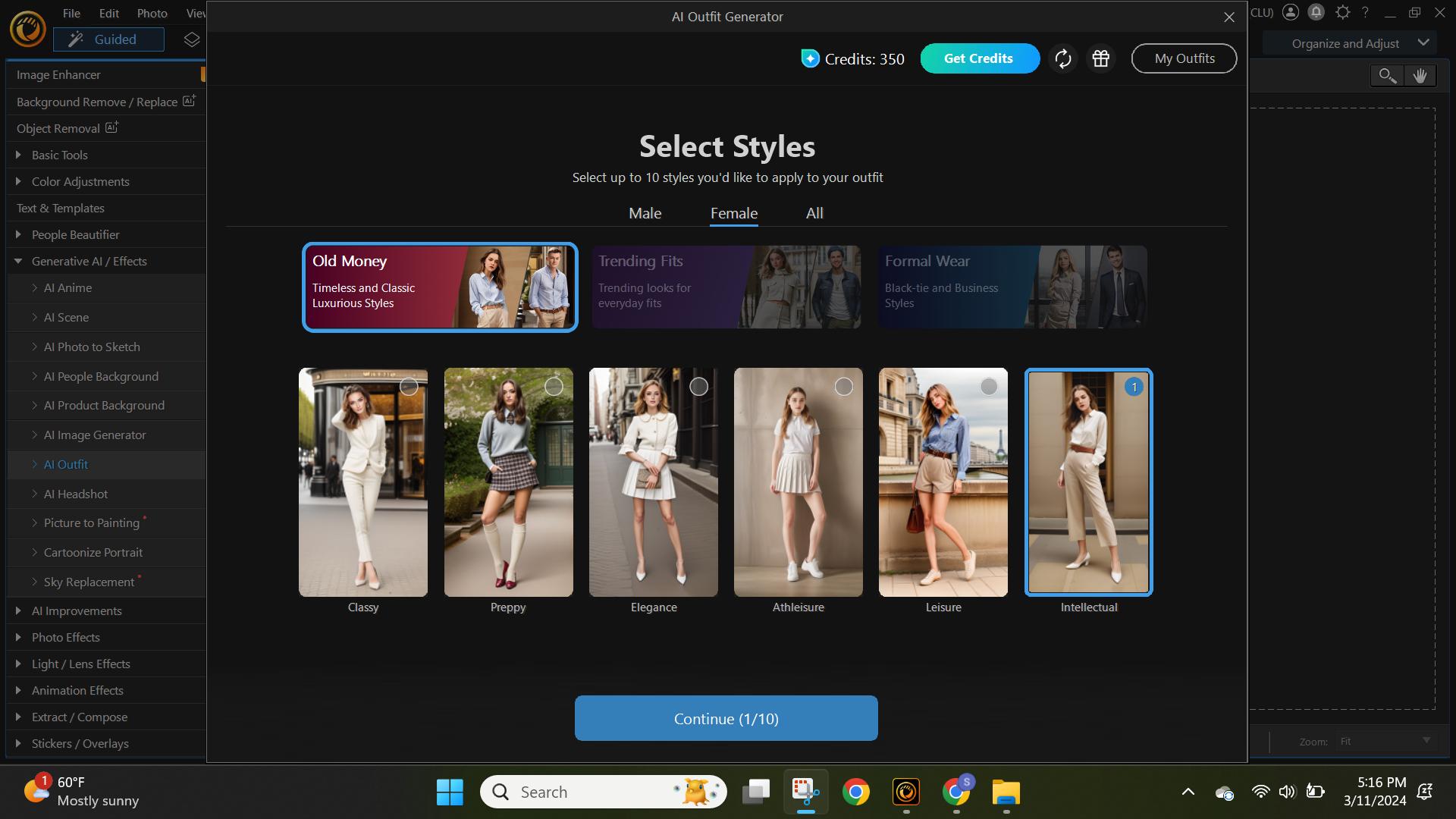This screenshot has width=1456, height=819.
Task: Open the layers stack icon
Action: tap(192, 39)
